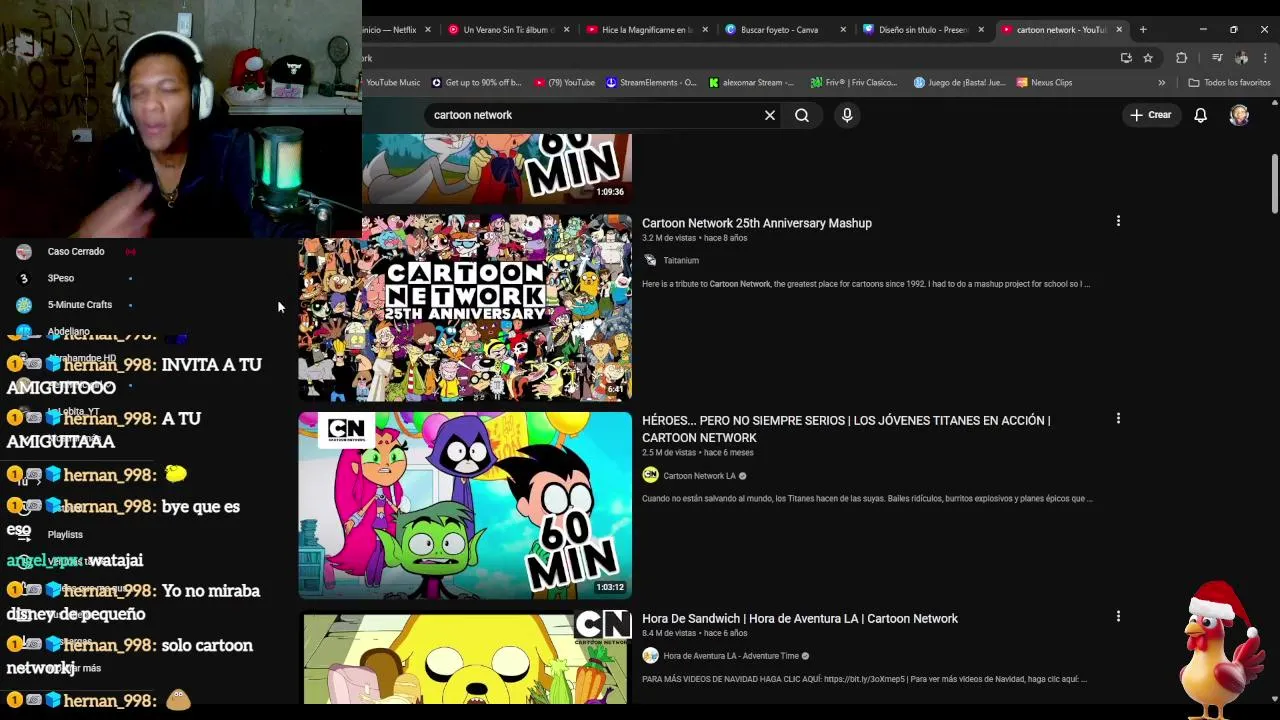Show more bookmarks with the chevron
1280x720 pixels.
[x=1161, y=83]
